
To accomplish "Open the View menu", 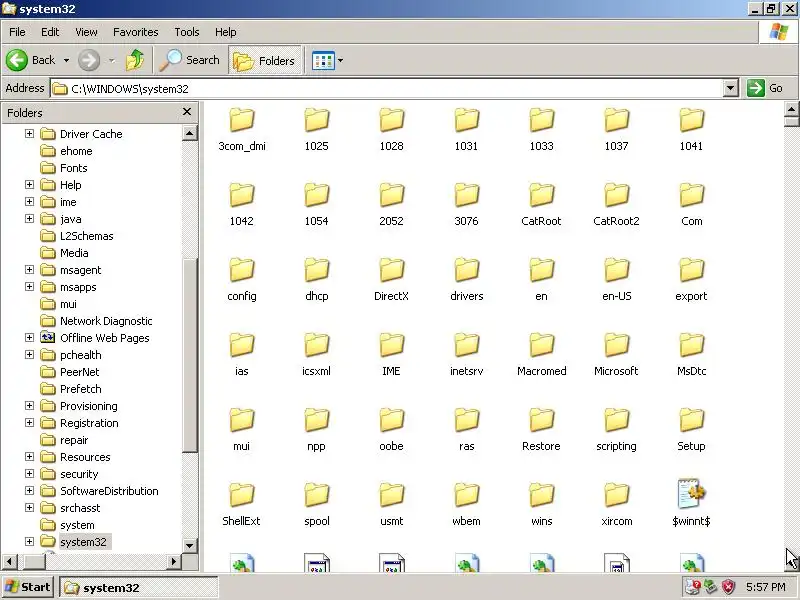I will tap(86, 32).
